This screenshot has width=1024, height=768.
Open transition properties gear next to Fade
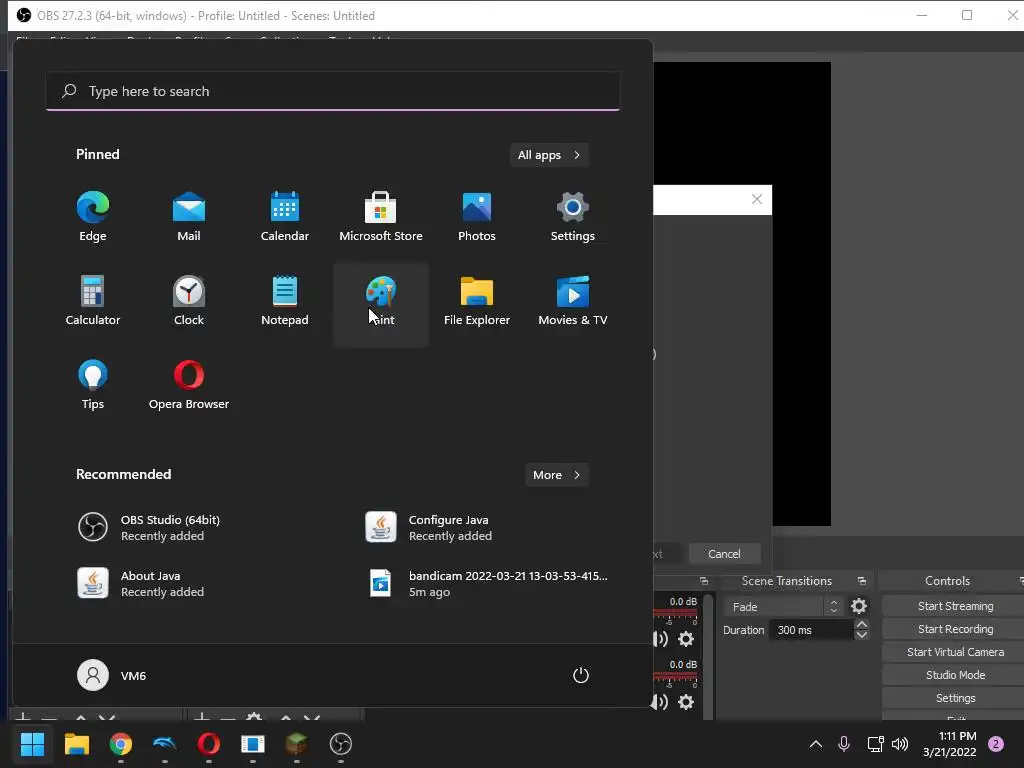859,607
